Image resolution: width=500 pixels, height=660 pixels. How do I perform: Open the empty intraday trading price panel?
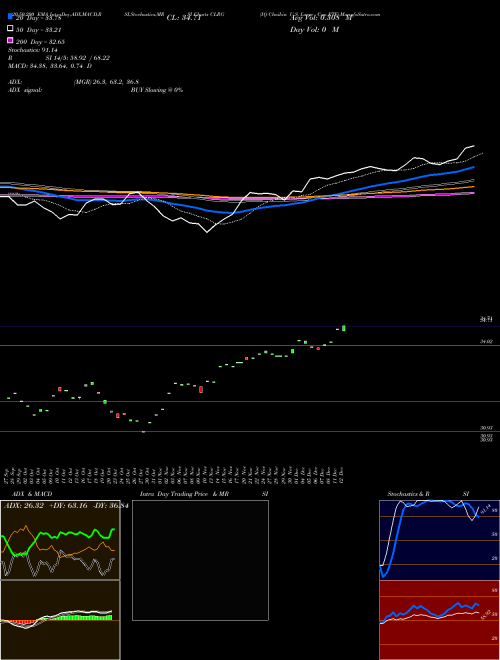click(x=200, y=560)
